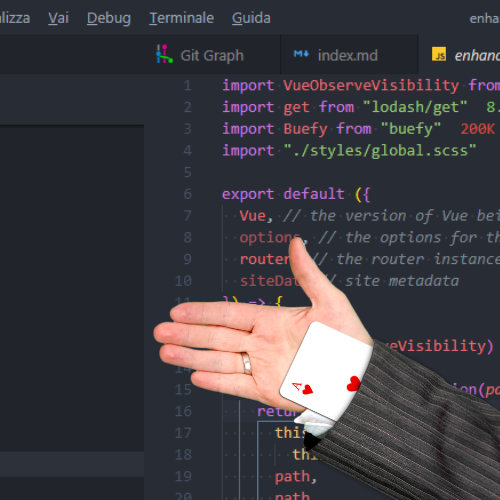Open the Vai menu
The image size is (500, 500).
58,18
